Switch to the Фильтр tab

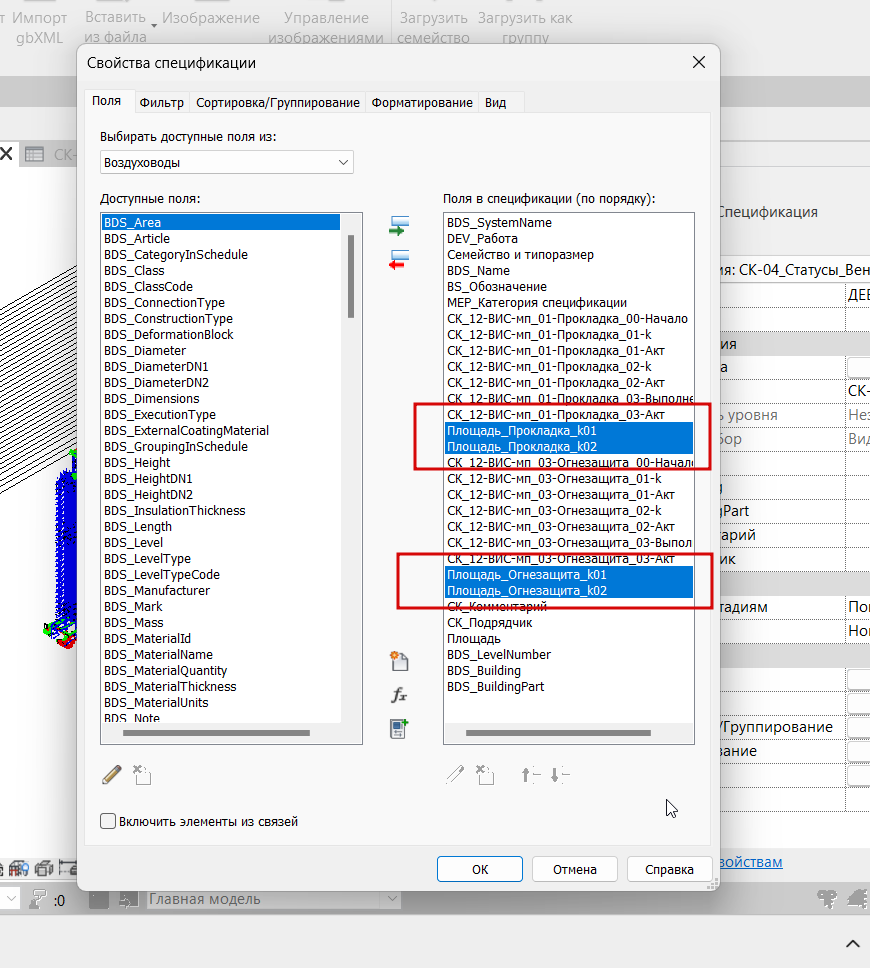tap(162, 102)
